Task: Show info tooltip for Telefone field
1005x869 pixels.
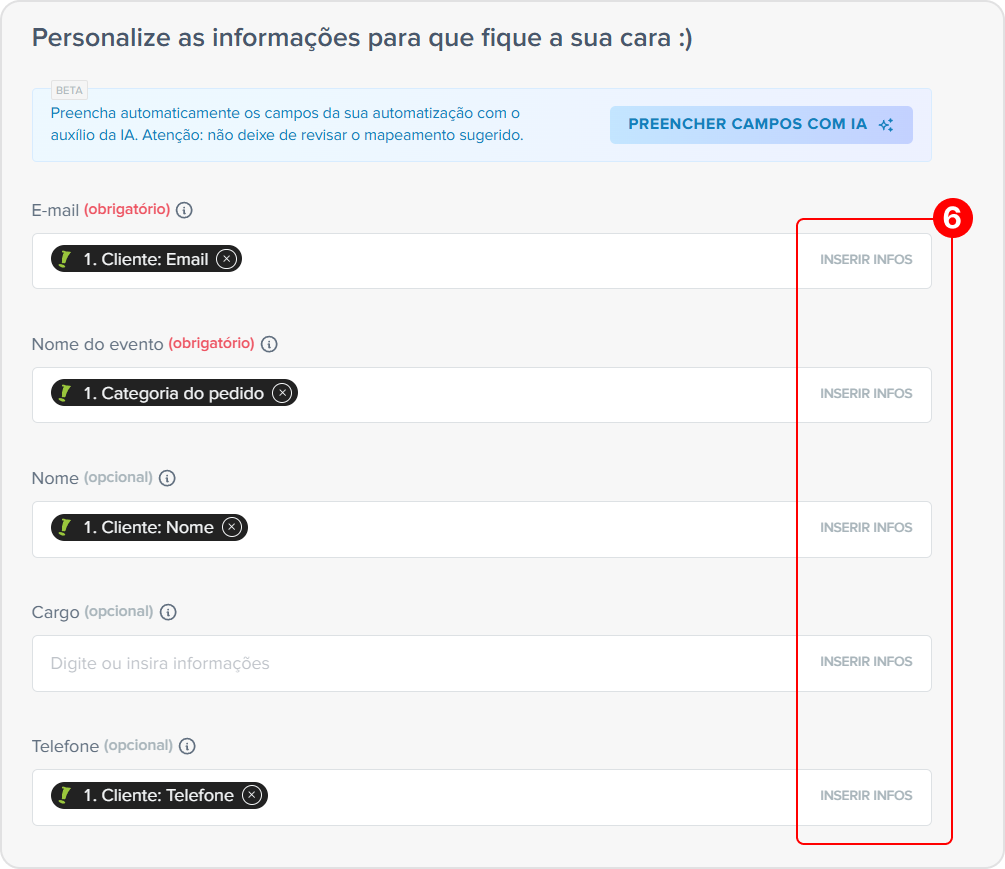Action: (187, 746)
